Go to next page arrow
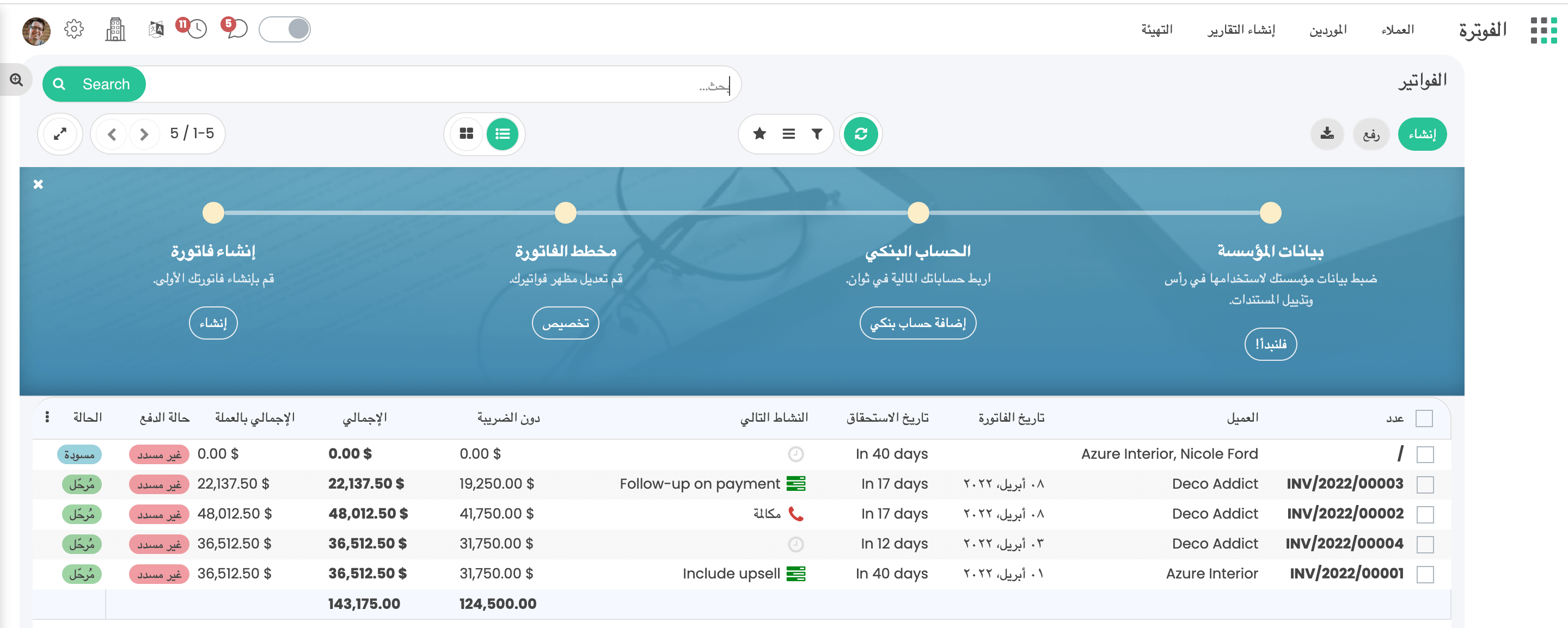This screenshot has height=628, width=1568. click(x=112, y=134)
